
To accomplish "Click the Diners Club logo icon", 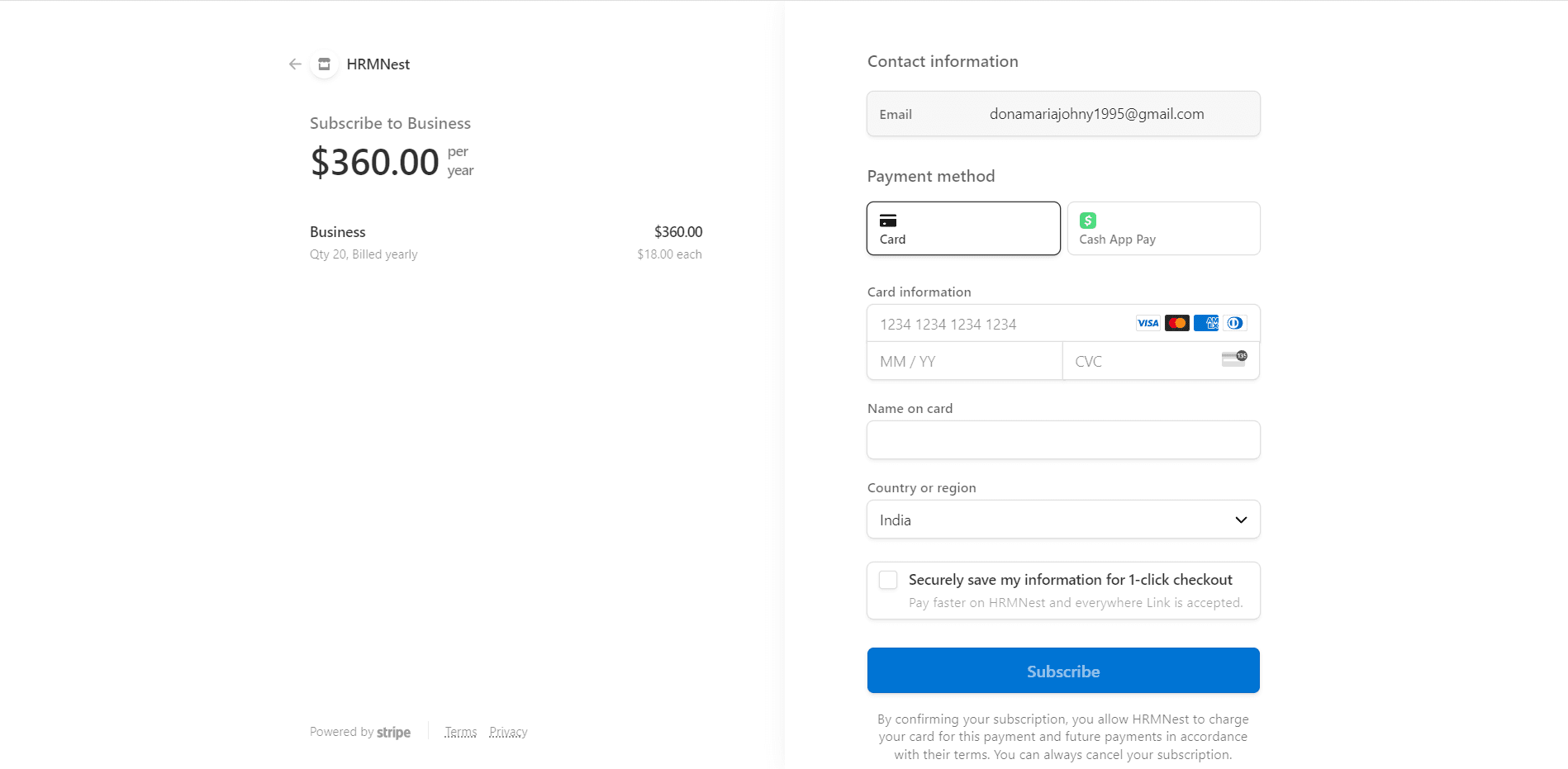I will (1234, 323).
